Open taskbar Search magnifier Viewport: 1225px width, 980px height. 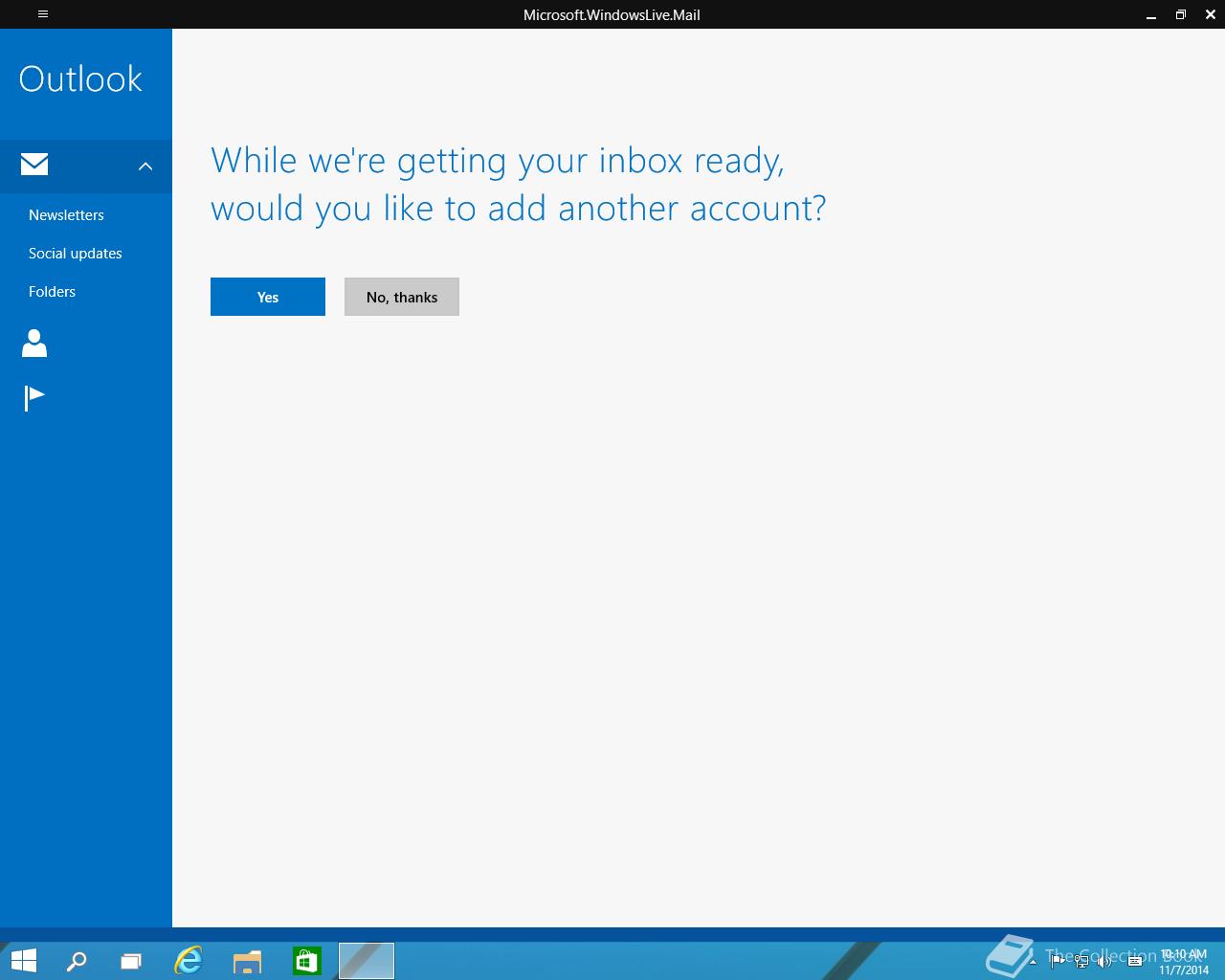pos(76,961)
